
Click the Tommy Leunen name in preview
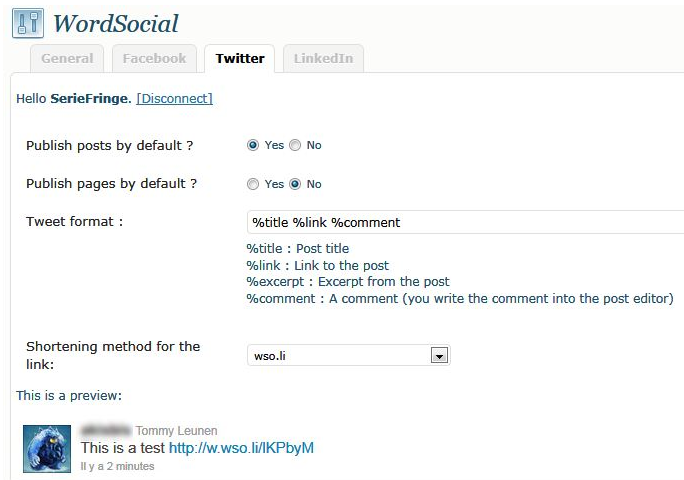pyautogui.click(x=176, y=431)
